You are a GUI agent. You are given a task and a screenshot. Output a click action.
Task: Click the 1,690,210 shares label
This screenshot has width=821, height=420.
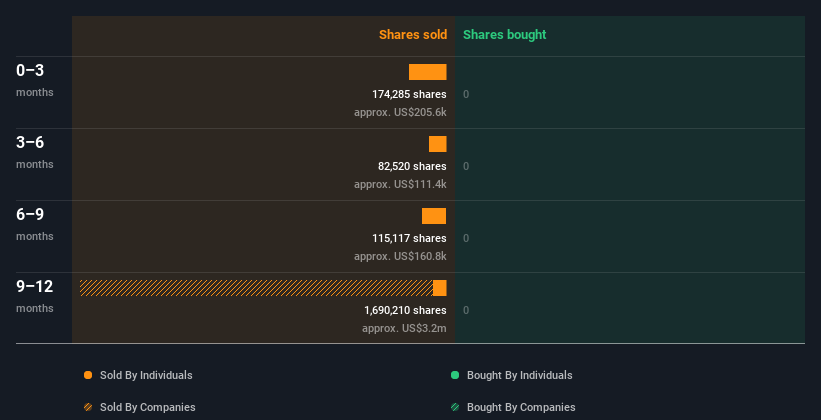405,310
